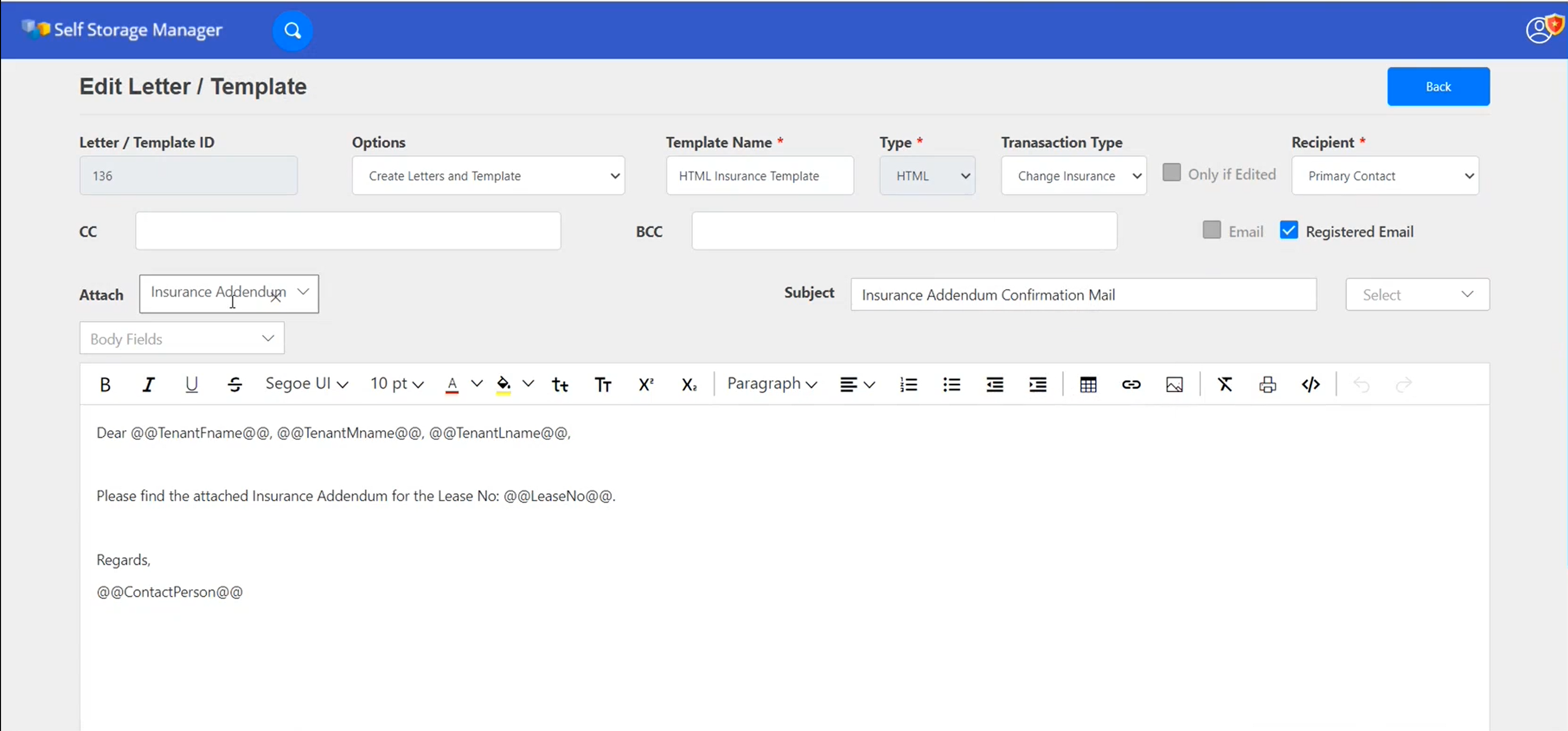Enable the Only if Edited checkbox
Viewport: 1568px width, 731px height.
pyautogui.click(x=1171, y=172)
